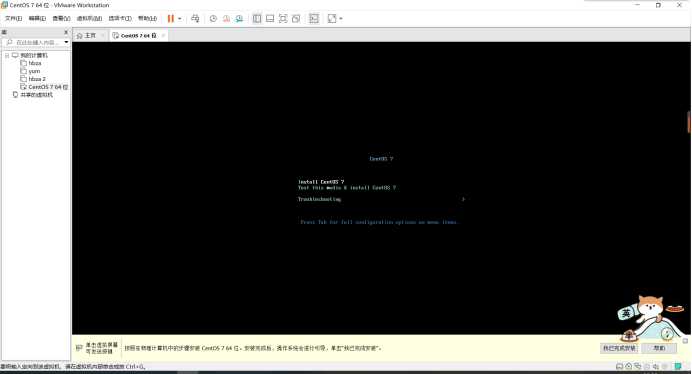The image size is (692, 374).
Task: Open the Snapshot manager icon
Action: 239,18
